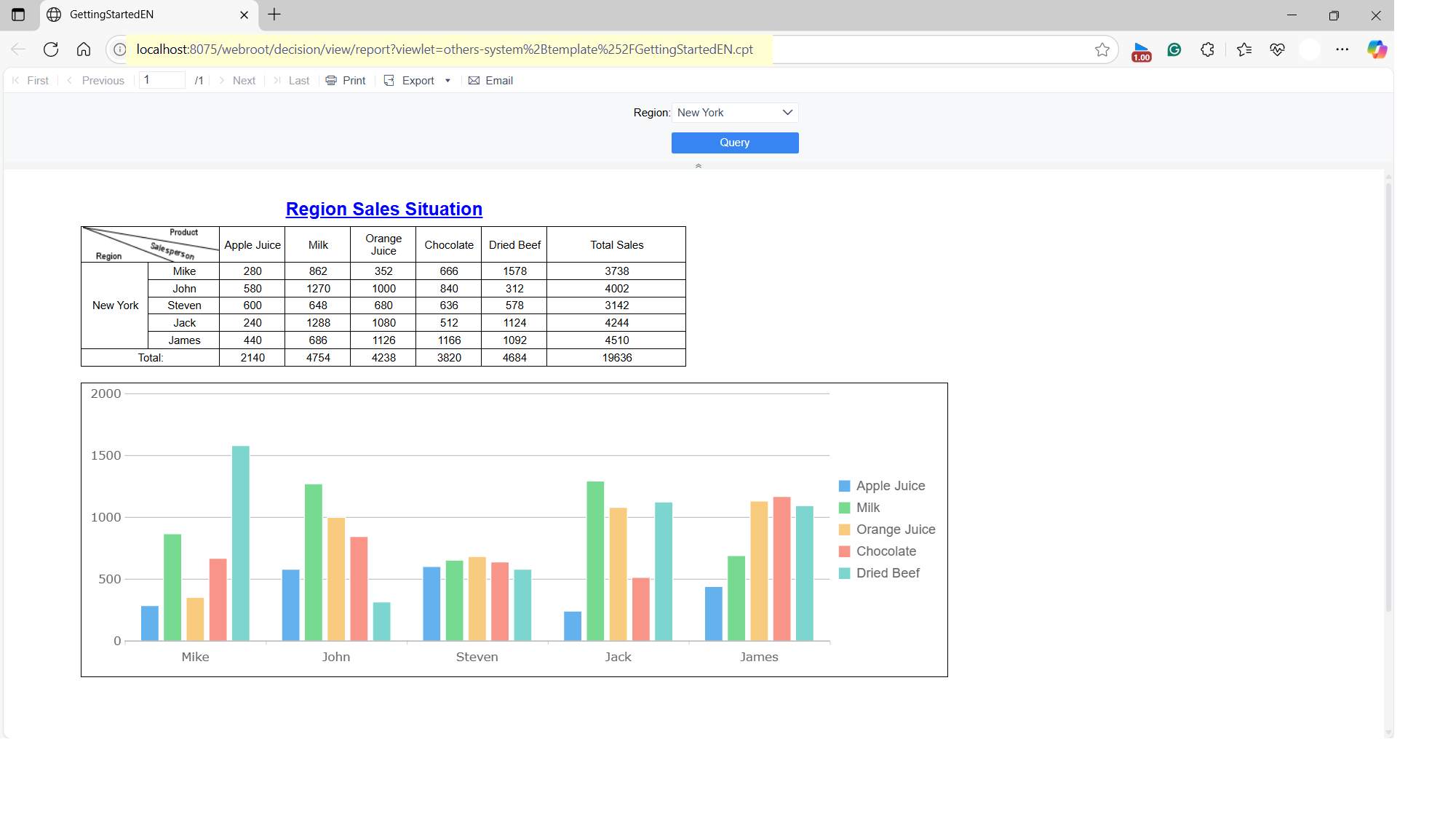Open browser Extensions puzzle icon
Screen dimensions: 1456x819
click(x=1207, y=49)
